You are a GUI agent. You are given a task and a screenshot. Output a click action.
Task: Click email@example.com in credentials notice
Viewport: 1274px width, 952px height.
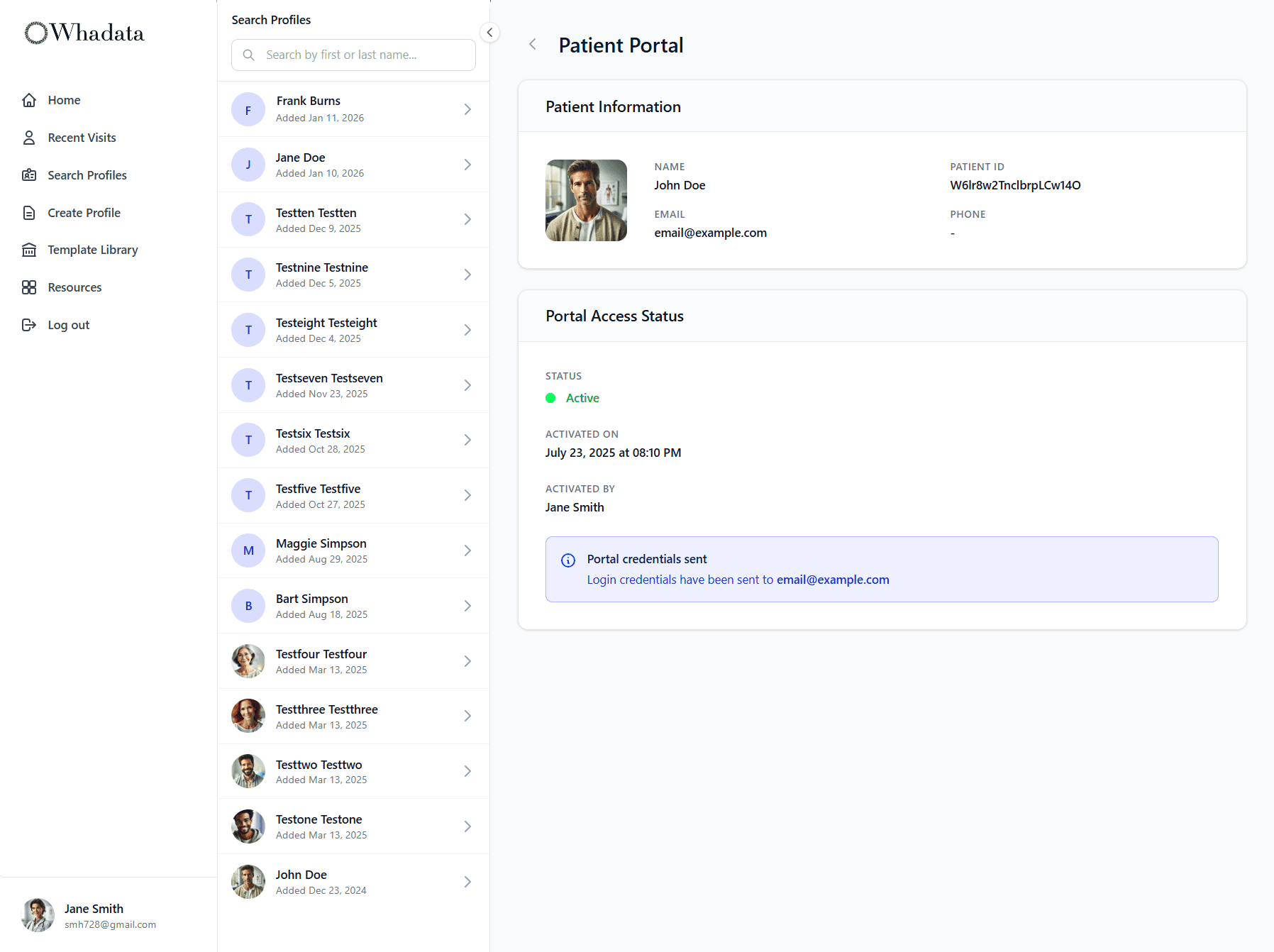pyautogui.click(x=833, y=580)
